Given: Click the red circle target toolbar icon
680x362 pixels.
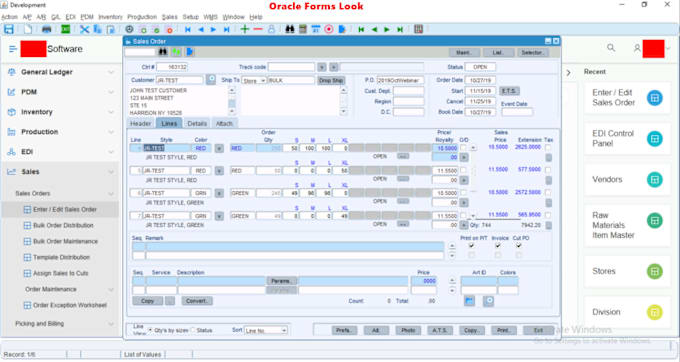Looking at the screenshot, I should 329,29.
